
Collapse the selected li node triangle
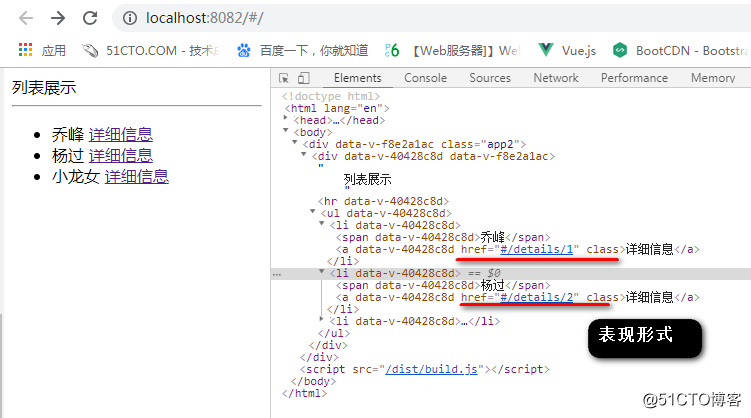pos(322,271)
